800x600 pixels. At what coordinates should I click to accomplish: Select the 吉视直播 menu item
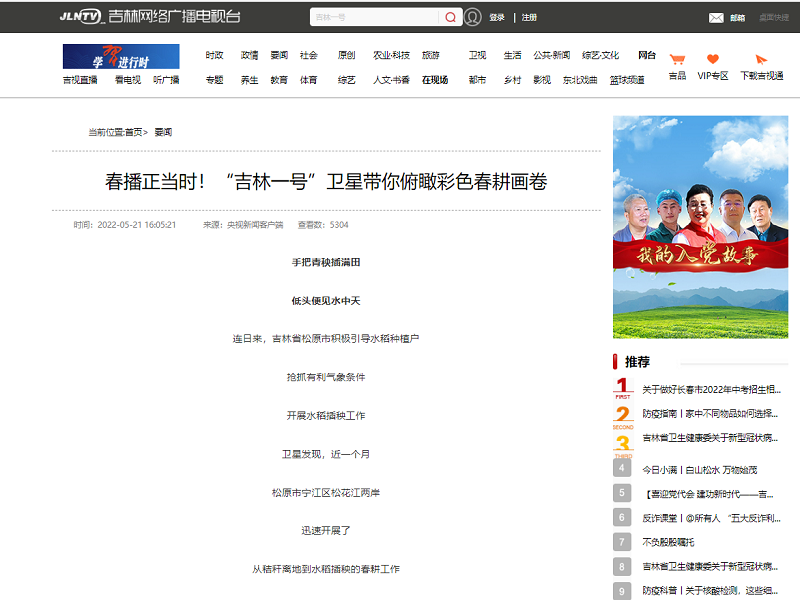(x=80, y=80)
